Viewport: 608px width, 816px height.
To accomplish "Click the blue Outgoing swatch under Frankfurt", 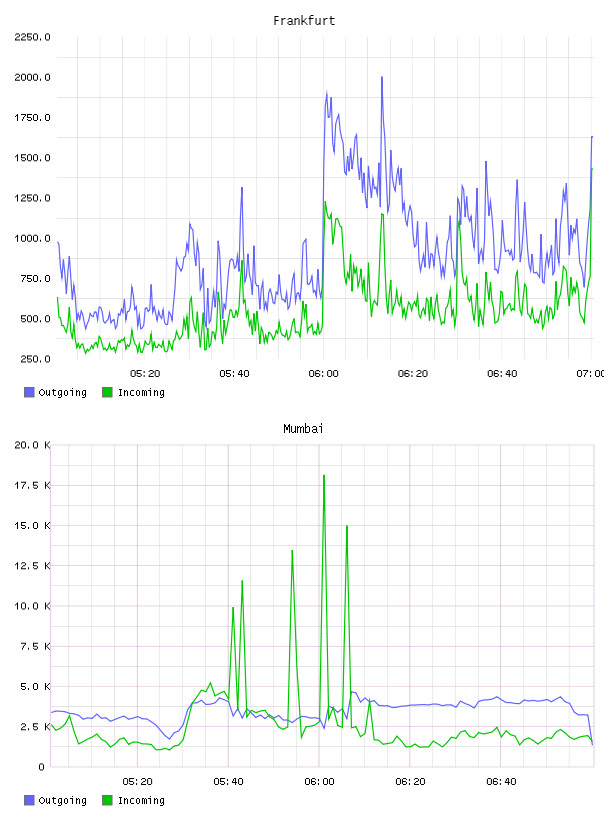I will (x=29, y=392).
